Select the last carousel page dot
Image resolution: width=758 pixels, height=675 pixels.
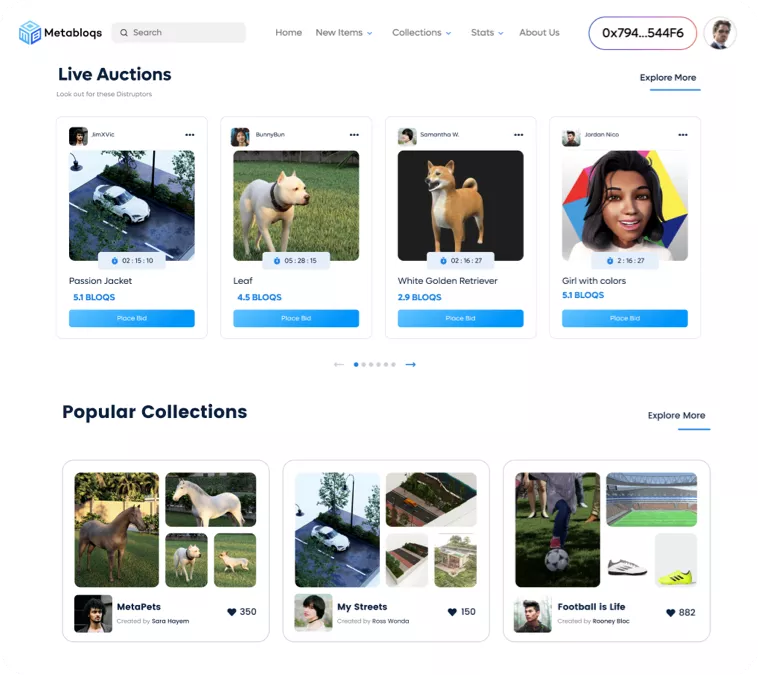[394, 365]
